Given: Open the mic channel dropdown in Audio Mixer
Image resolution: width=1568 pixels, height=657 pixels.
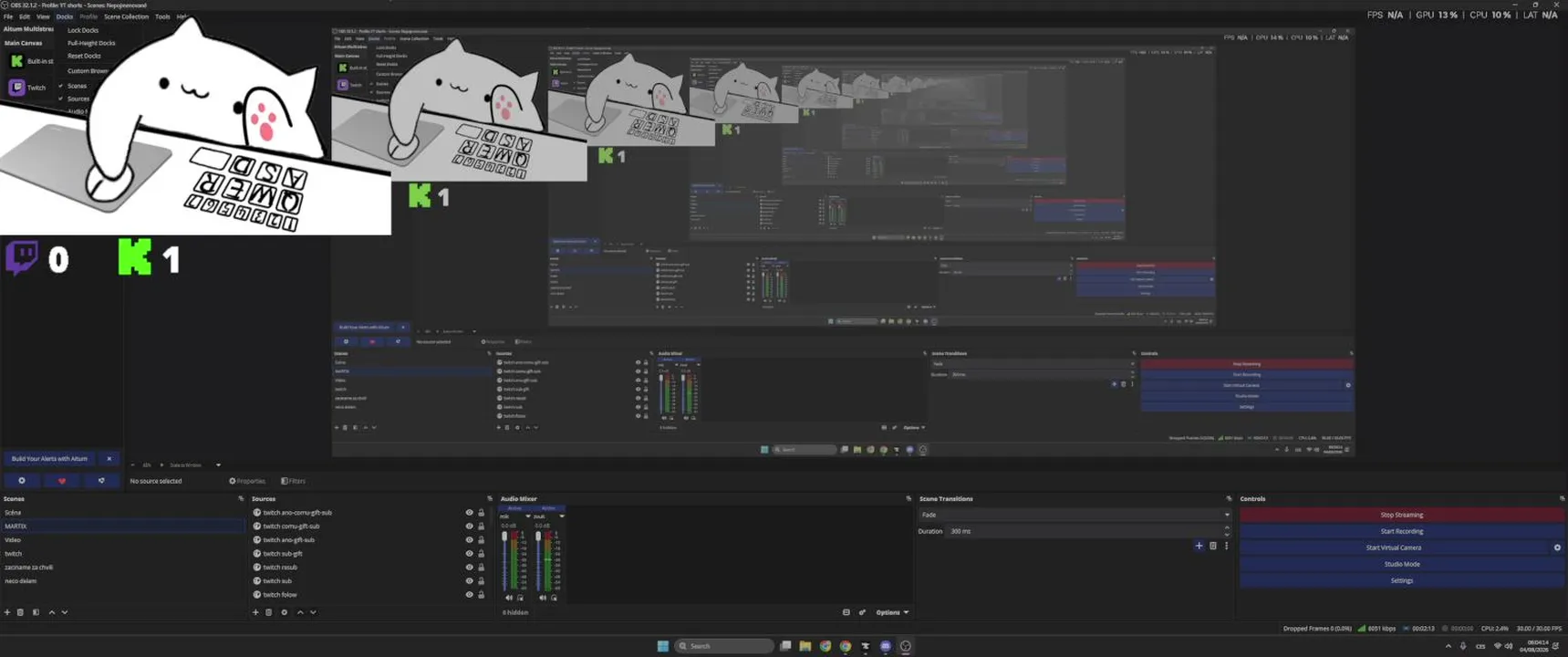Looking at the screenshot, I should pos(527,516).
